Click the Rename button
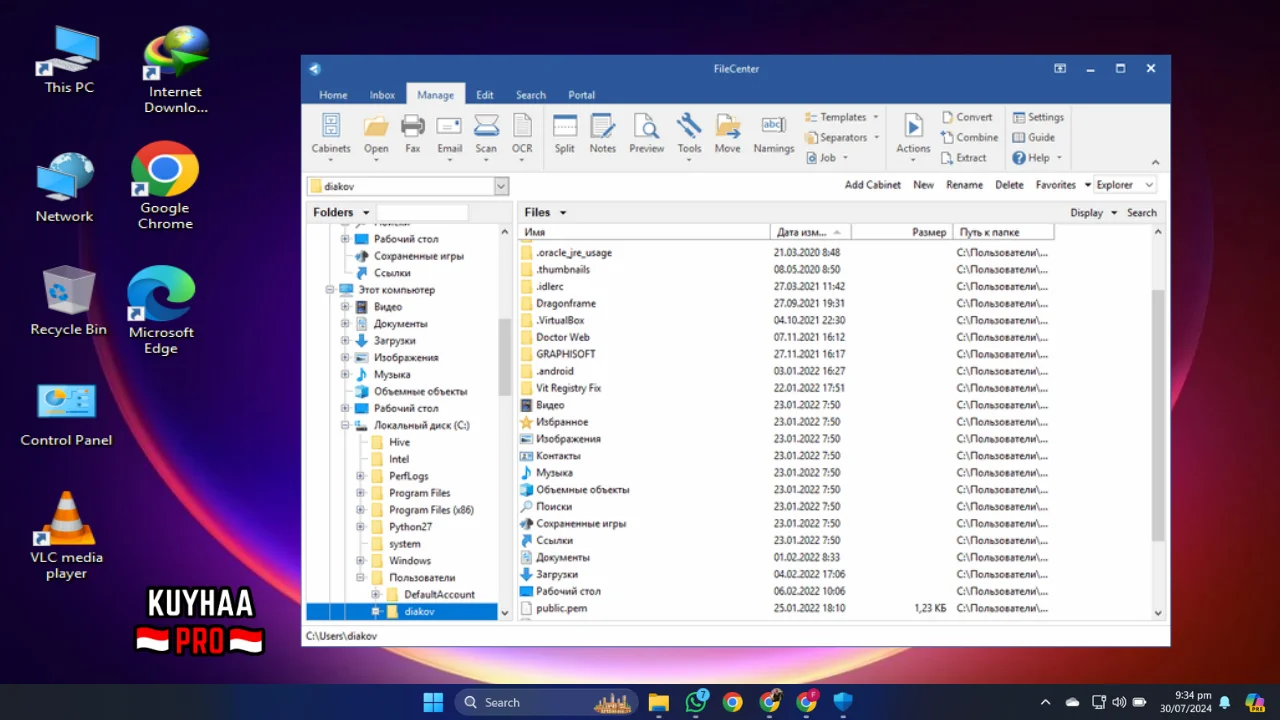The height and width of the screenshot is (720, 1280). pyautogui.click(x=964, y=185)
